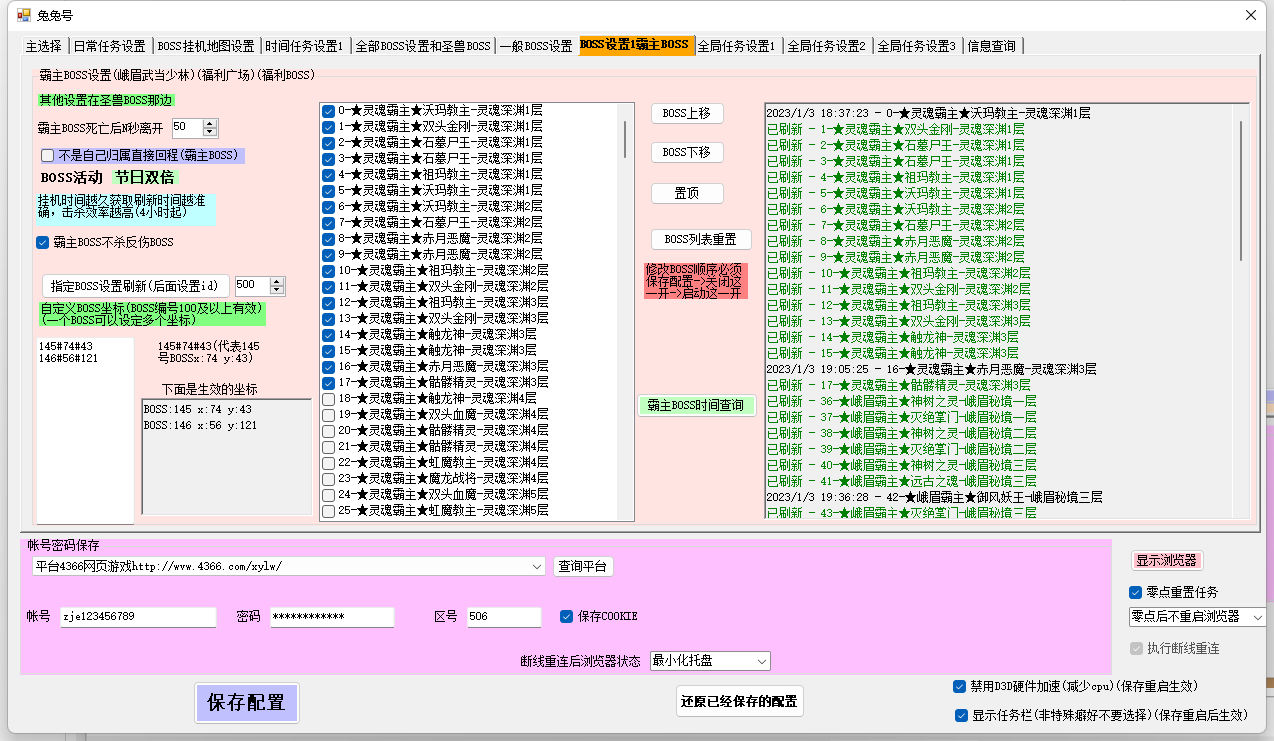The width and height of the screenshot is (1274, 741).
Task: Open the 信息查询 tab
Action: (x=992, y=46)
